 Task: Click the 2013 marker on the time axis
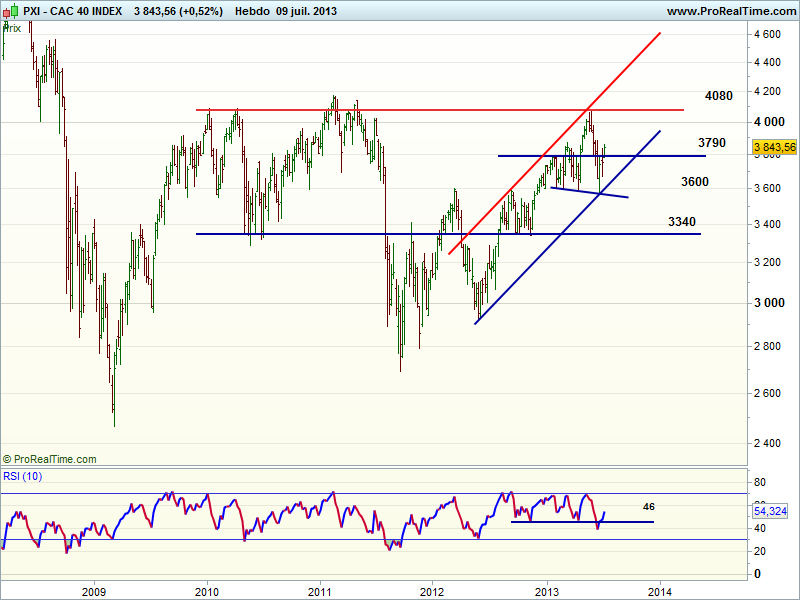pyautogui.click(x=546, y=590)
